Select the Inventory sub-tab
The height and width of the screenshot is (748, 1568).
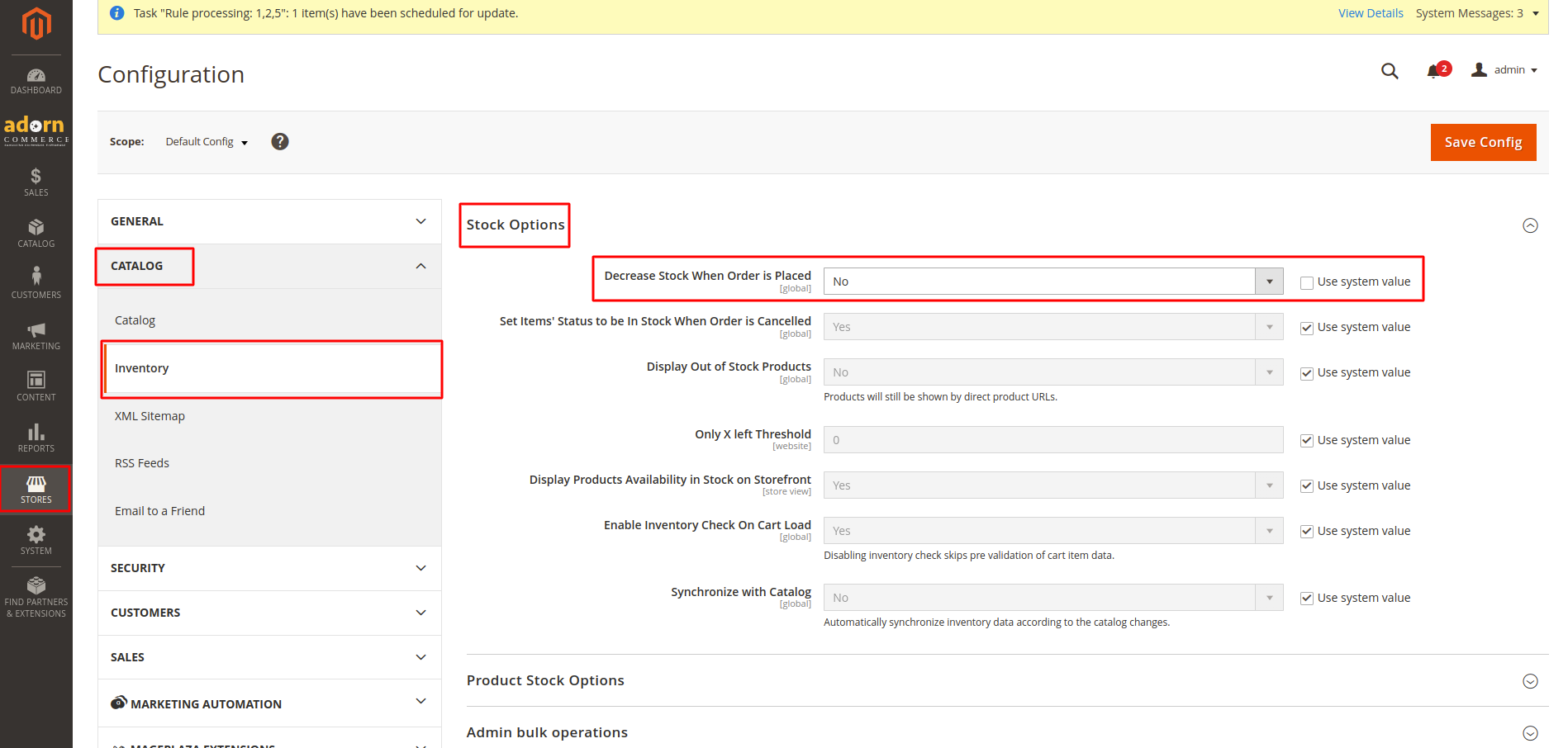[272, 368]
